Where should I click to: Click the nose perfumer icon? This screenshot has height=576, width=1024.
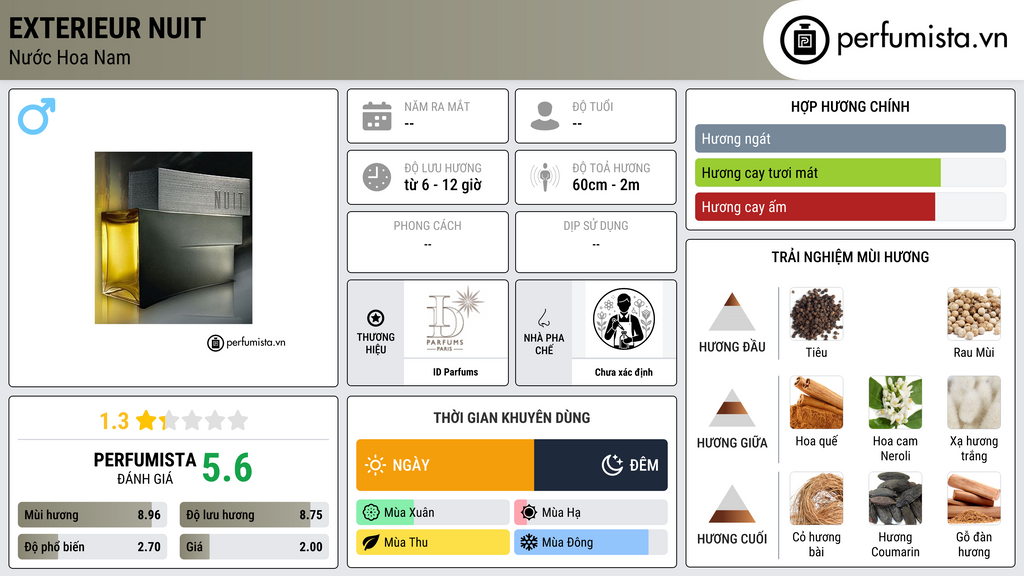point(543,318)
